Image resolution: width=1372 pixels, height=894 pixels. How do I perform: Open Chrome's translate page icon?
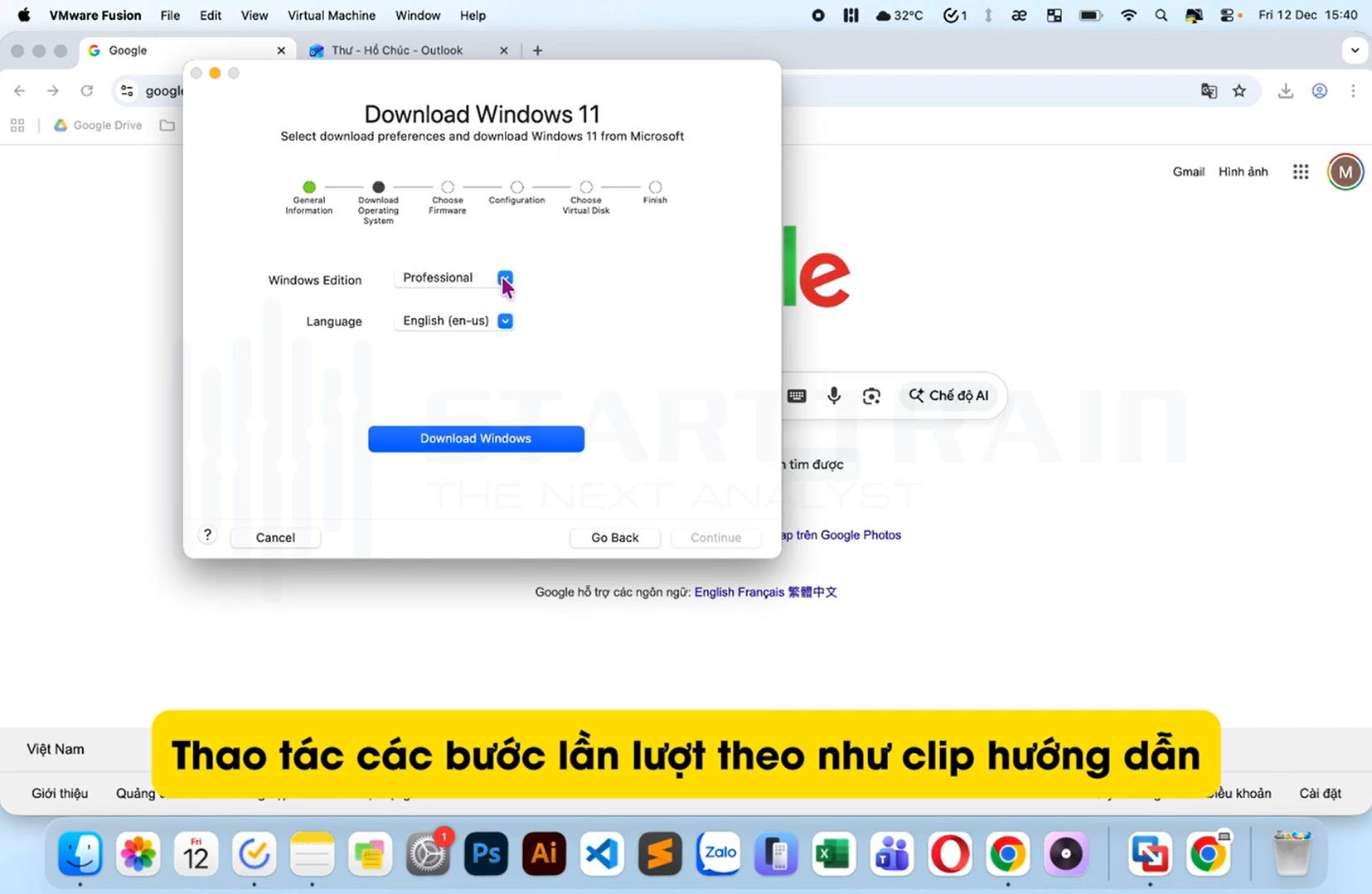click(1209, 90)
